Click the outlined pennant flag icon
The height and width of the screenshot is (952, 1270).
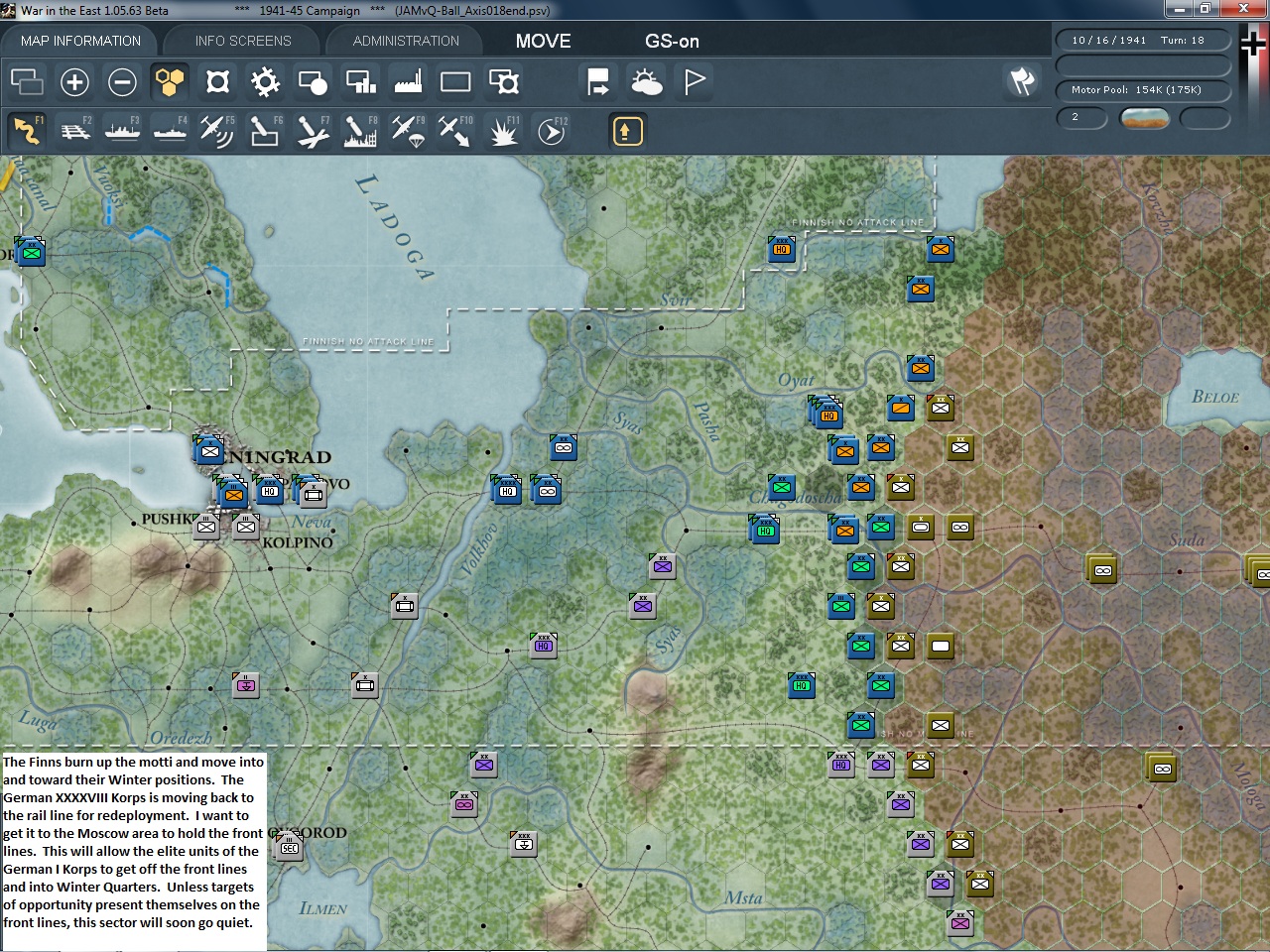click(x=694, y=81)
